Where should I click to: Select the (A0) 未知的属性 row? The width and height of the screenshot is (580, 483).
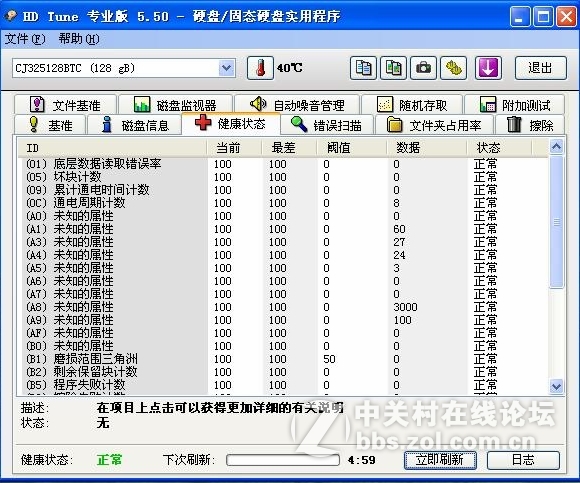tap(283, 216)
